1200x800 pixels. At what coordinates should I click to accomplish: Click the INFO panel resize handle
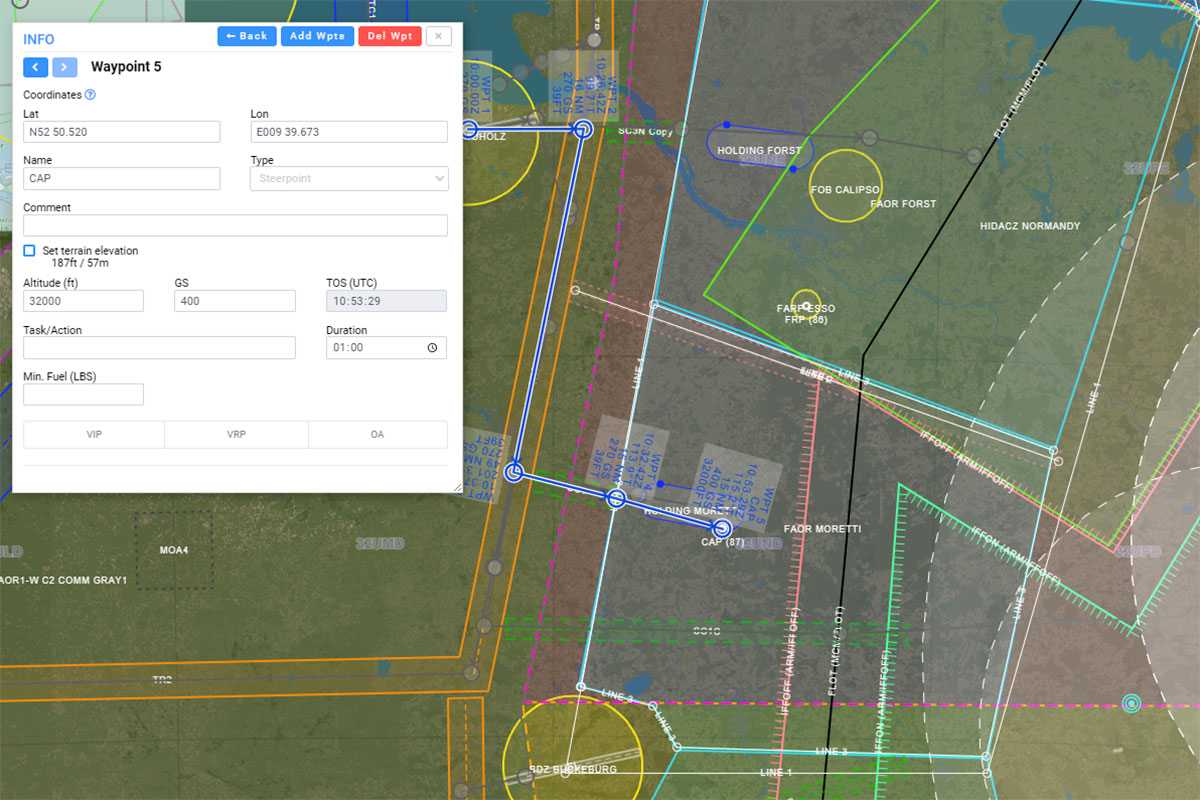(x=457, y=487)
